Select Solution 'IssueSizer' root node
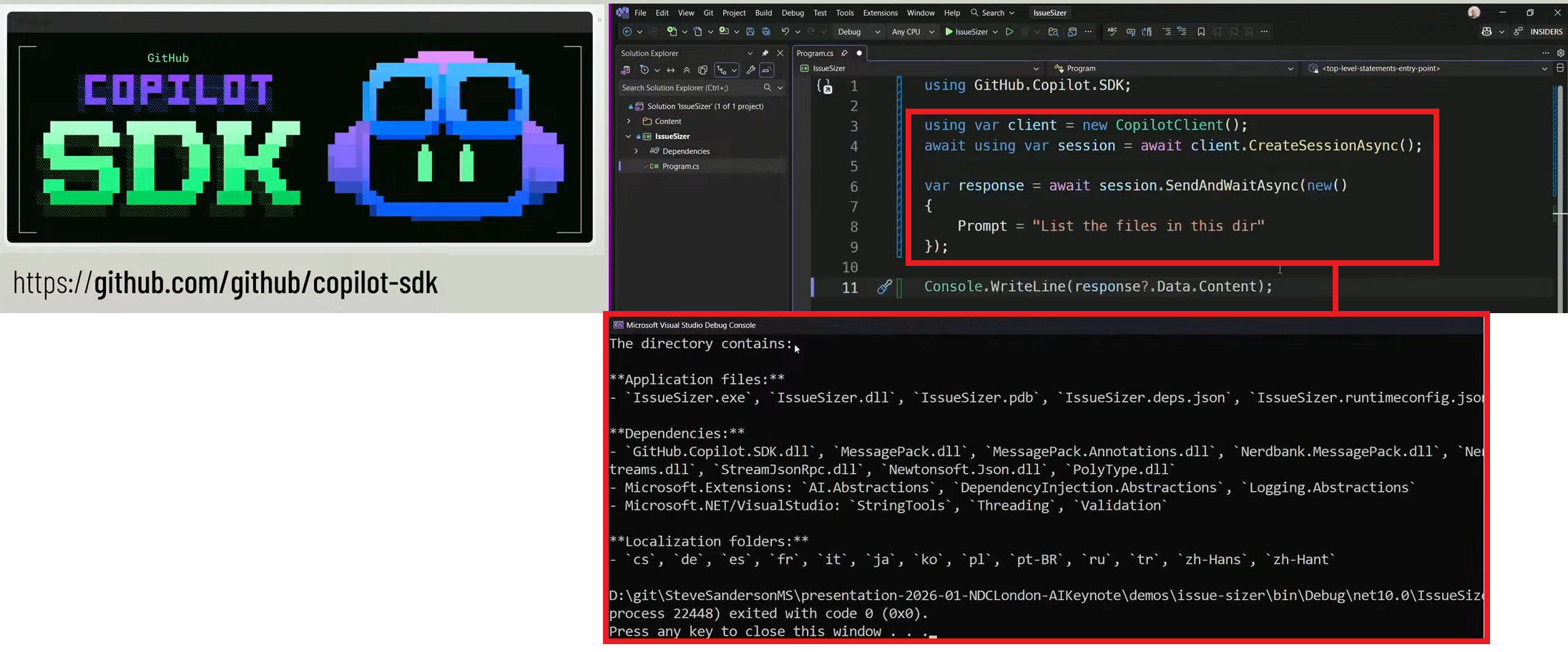The image size is (1568, 652). tap(705, 107)
